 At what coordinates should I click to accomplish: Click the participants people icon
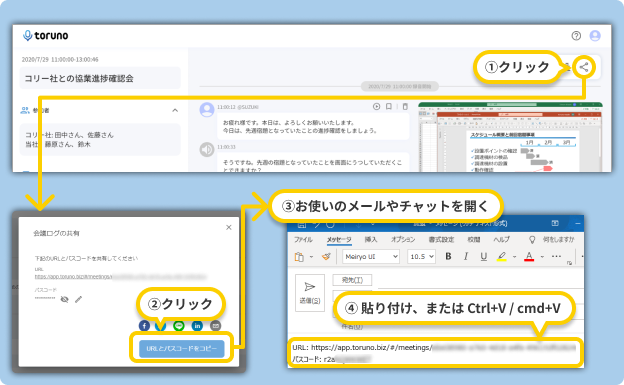tap(25, 110)
